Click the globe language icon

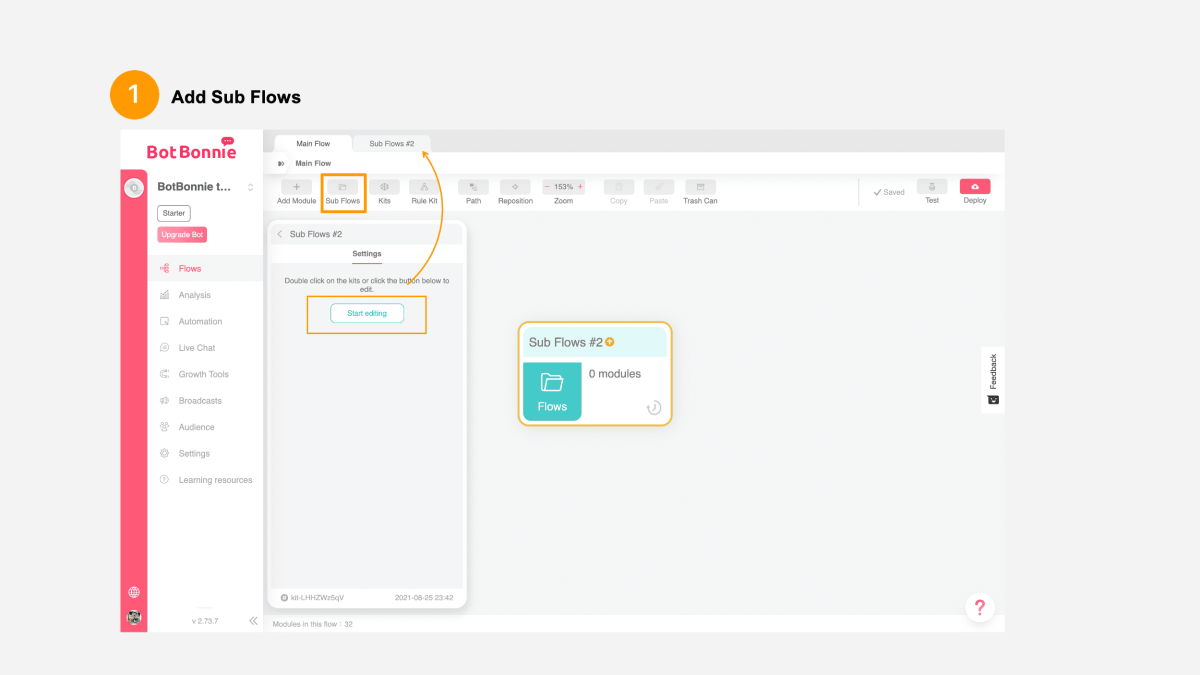[x=134, y=592]
